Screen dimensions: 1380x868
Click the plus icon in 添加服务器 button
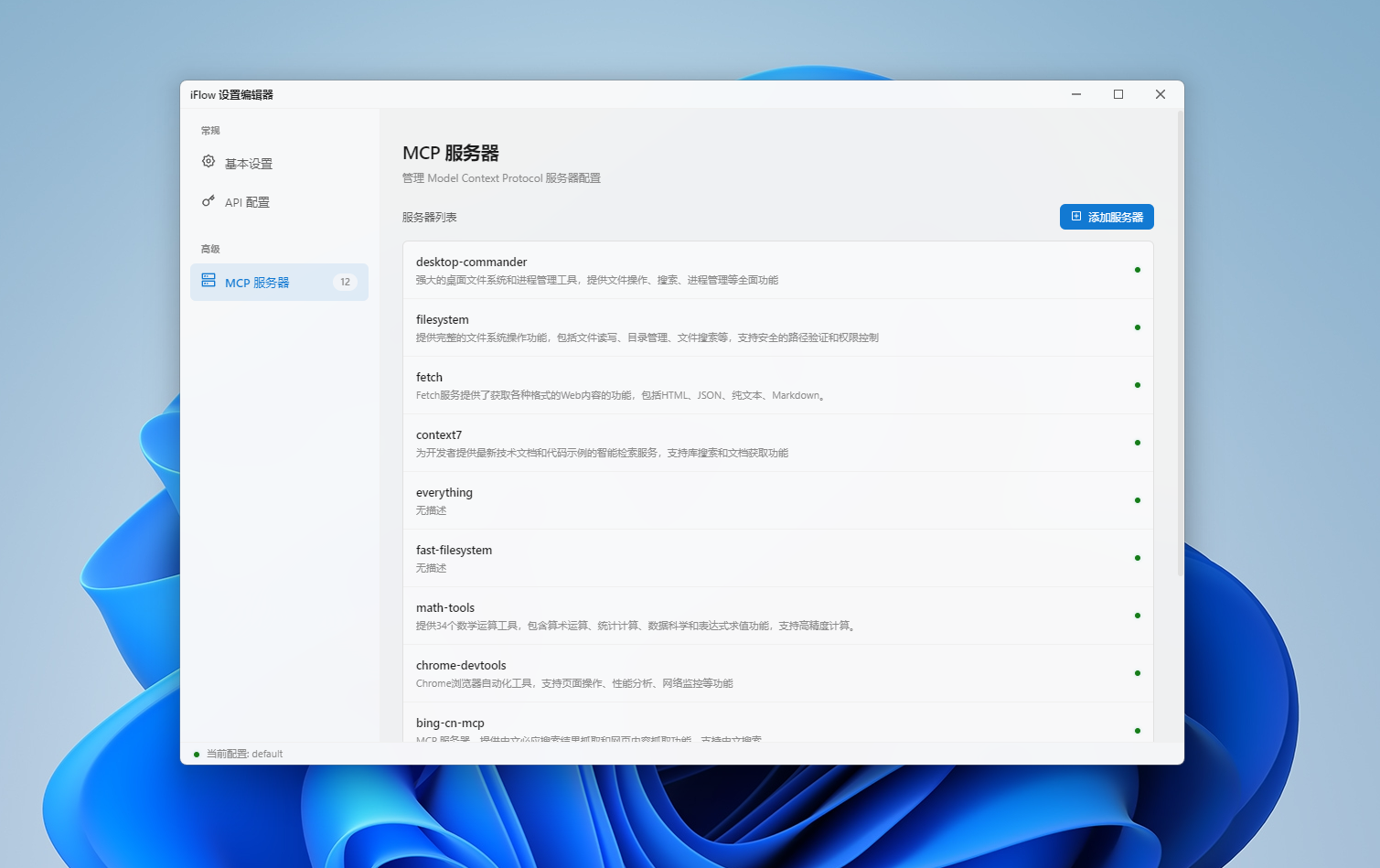point(1076,217)
